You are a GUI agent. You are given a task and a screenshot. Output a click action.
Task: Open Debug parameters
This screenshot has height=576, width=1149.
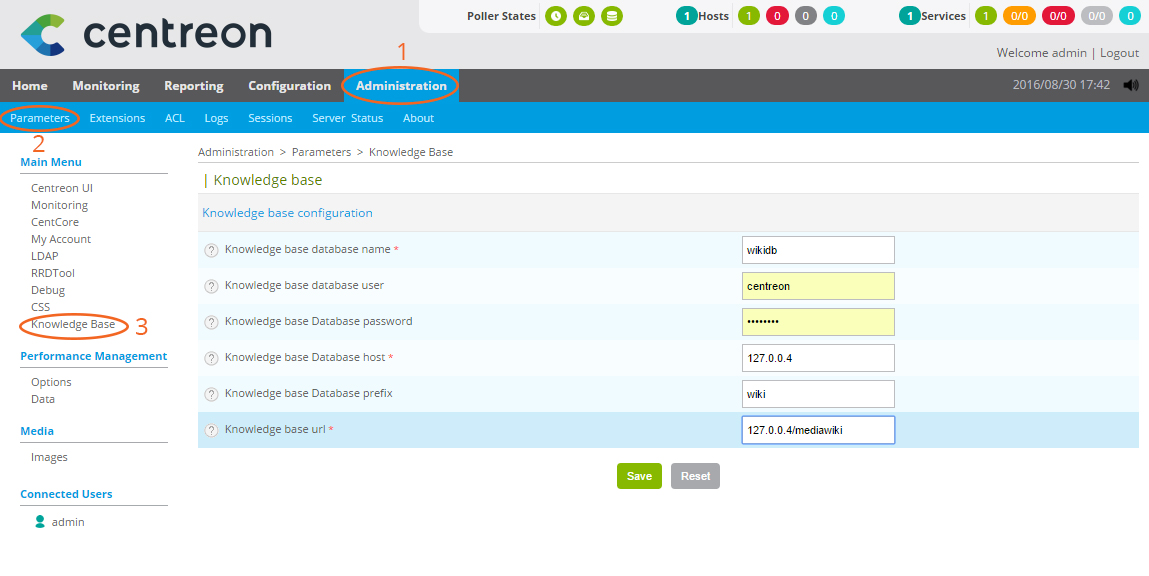[x=48, y=290]
